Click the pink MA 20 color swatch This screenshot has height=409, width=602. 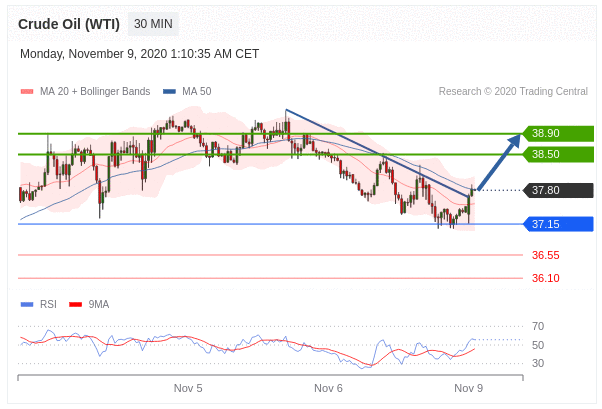[x=27, y=91]
